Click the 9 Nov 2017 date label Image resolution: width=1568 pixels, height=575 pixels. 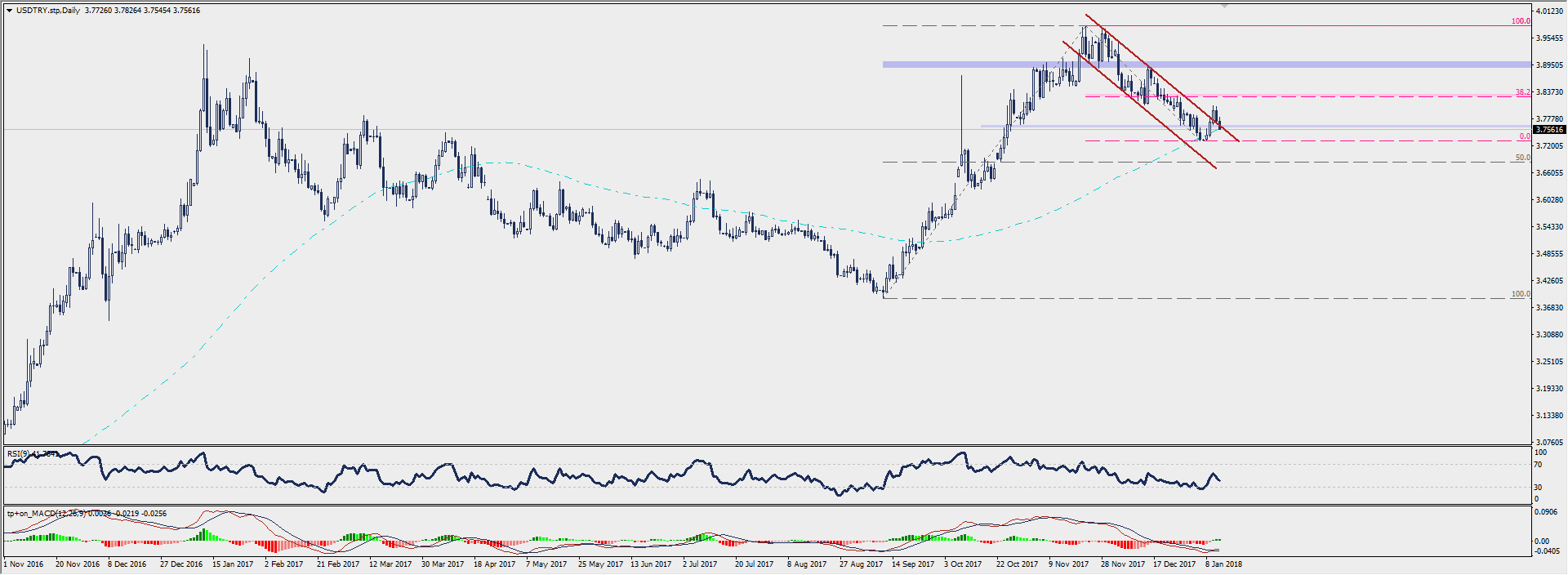coord(1069,564)
